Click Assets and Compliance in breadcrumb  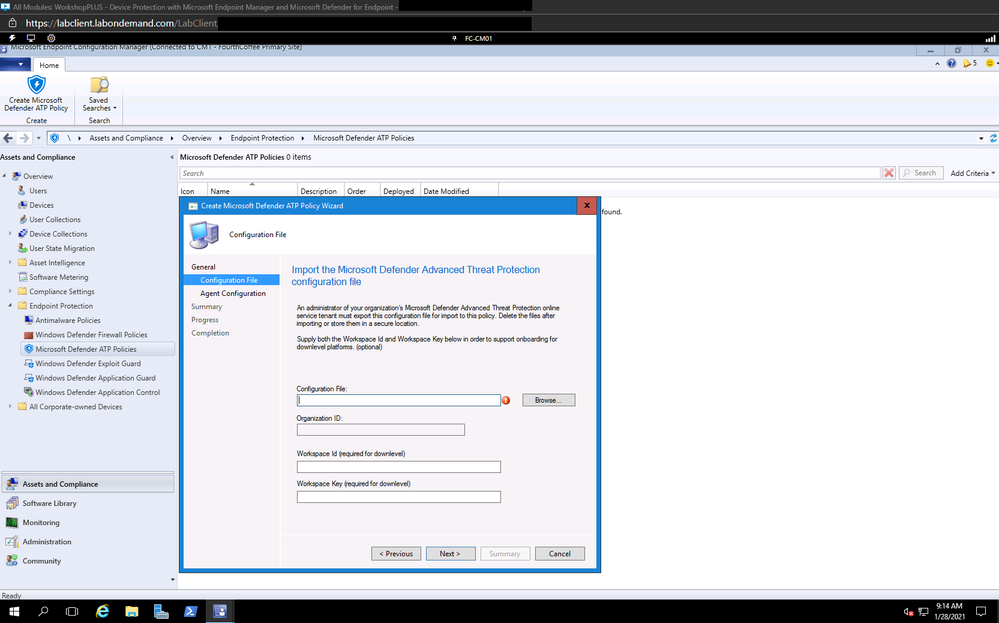pyautogui.click(x=126, y=138)
